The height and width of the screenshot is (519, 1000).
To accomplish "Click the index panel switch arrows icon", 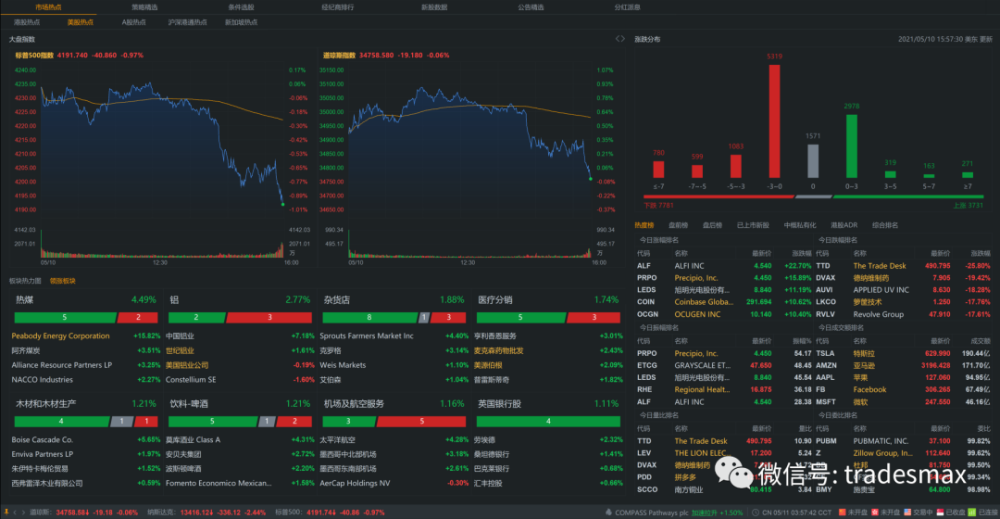I will coord(619,39).
